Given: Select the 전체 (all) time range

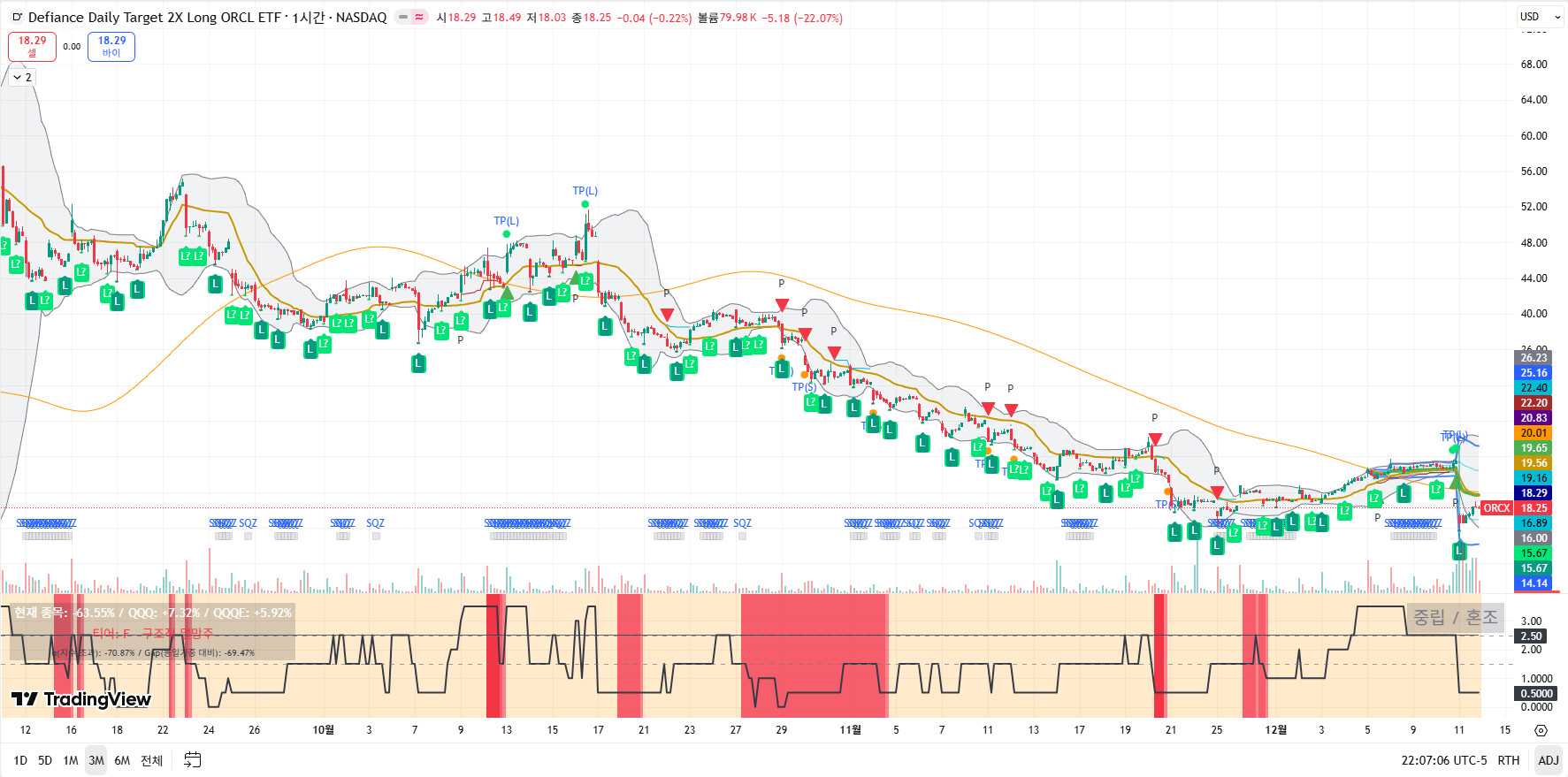Looking at the screenshot, I should click(x=152, y=760).
